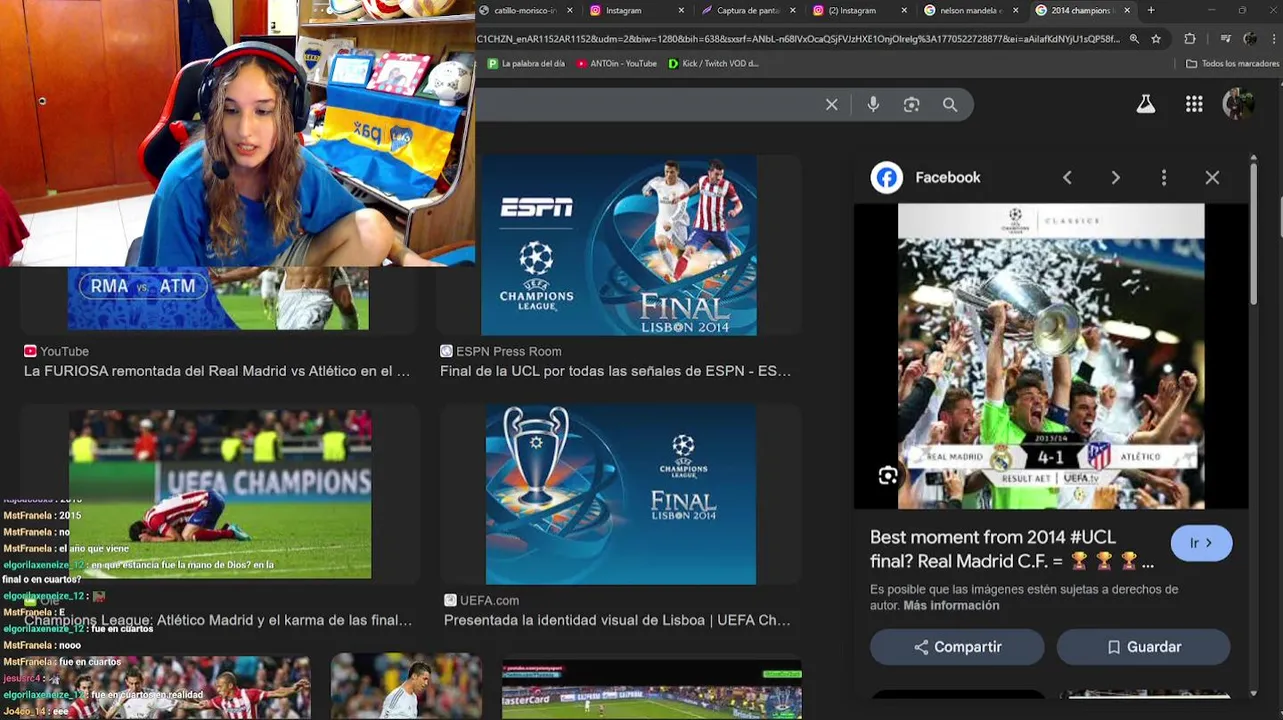This screenshot has height=720, width=1283.
Task: Open a new browser tab
Action: 1151,10
